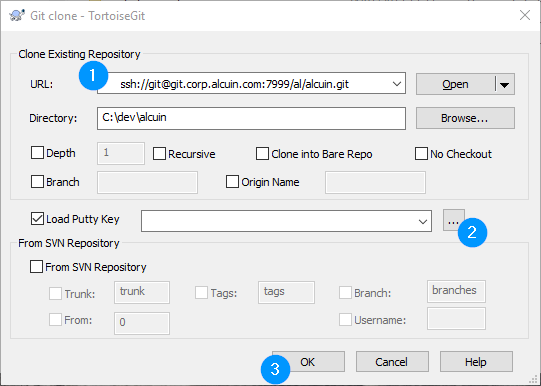Expand the Putty Key path dropdown
Image resolution: width=541 pixels, height=386 pixels.
pos(423,221)
